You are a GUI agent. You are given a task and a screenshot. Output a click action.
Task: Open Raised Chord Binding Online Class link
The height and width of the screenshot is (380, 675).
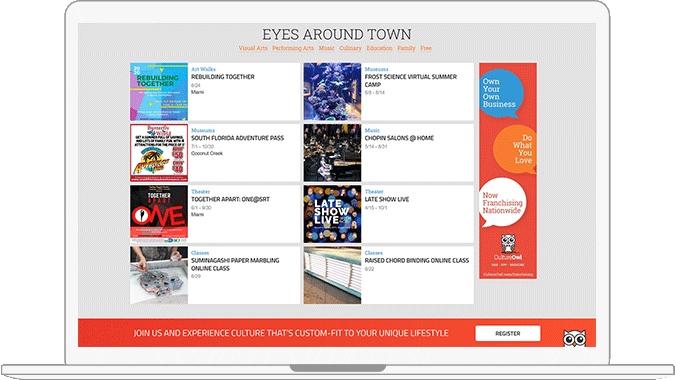click(417, 260)
